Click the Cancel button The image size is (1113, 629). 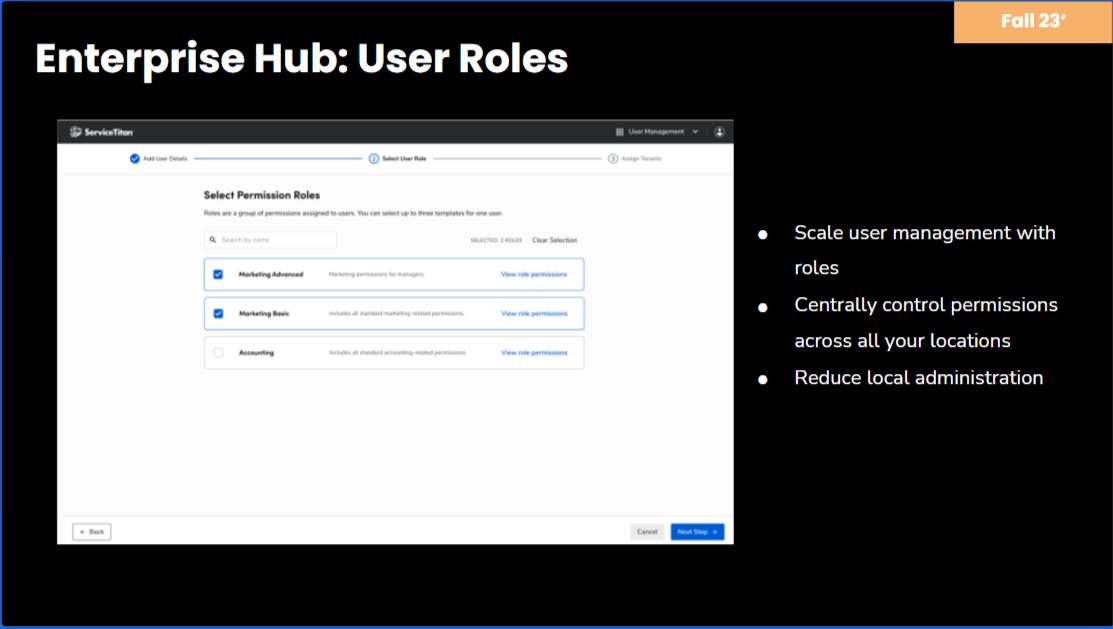tap(647, 532)
